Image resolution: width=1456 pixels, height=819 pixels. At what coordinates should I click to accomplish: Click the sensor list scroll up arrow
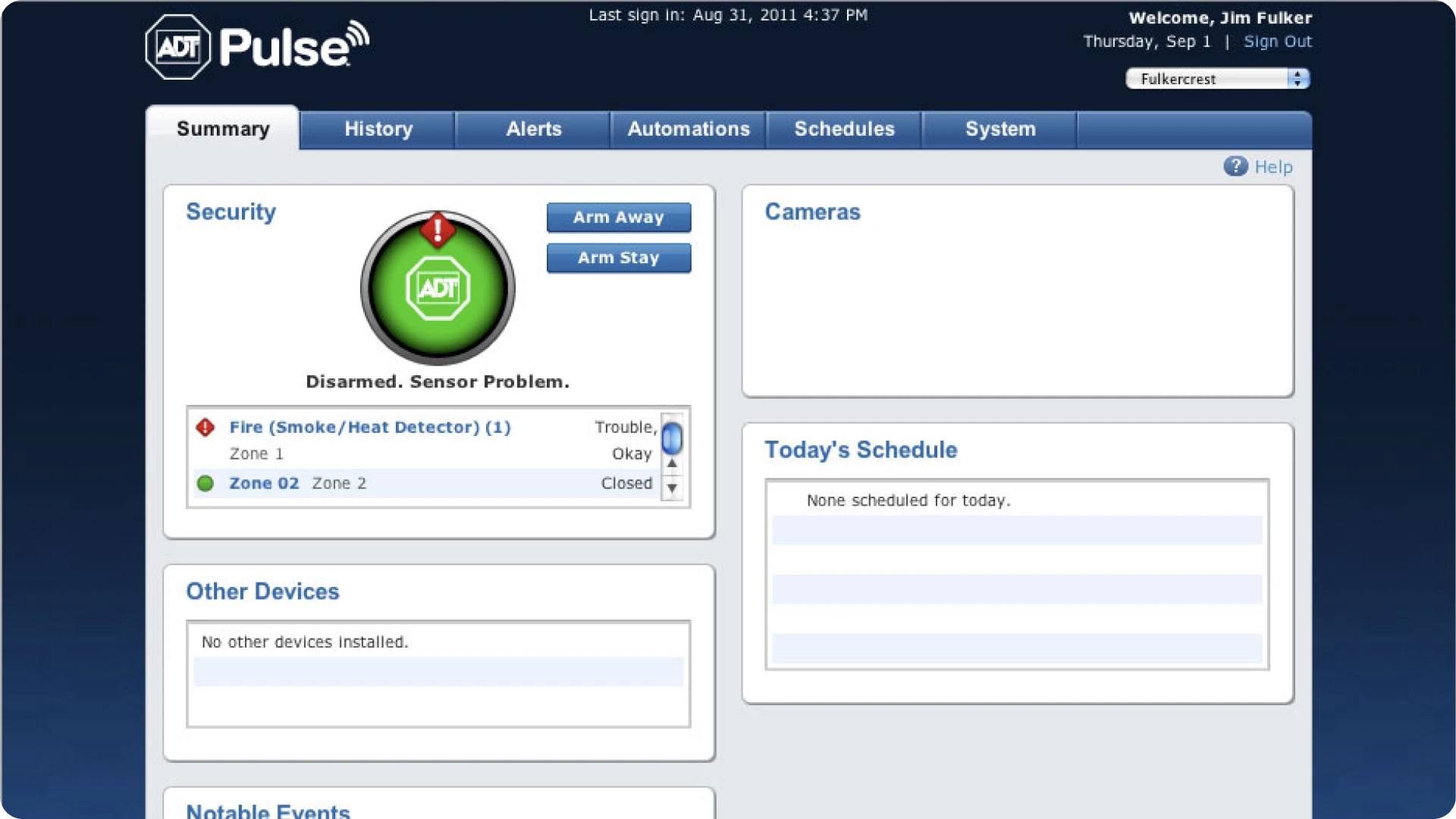click(672, 463)
